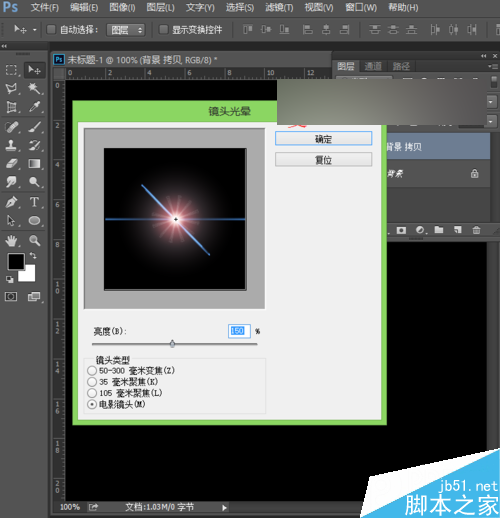The width and height of the screenshot is (500, 518).
Task: Select 35 毫米聚焦 lens type
Action: coord(92,382)
